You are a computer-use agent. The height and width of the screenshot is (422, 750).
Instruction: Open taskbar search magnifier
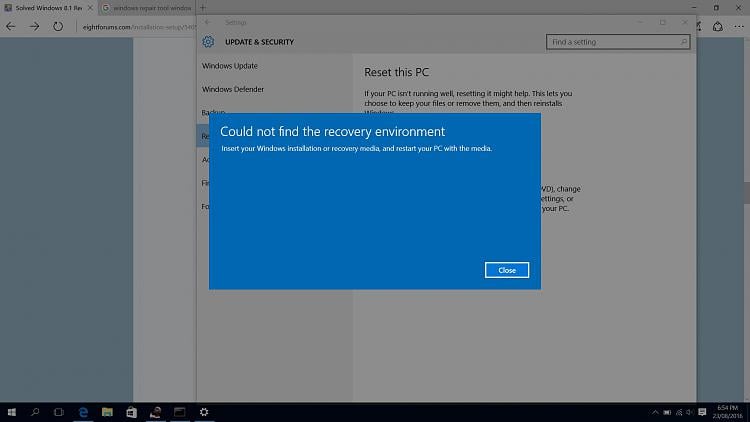click(x=35, y=412)
